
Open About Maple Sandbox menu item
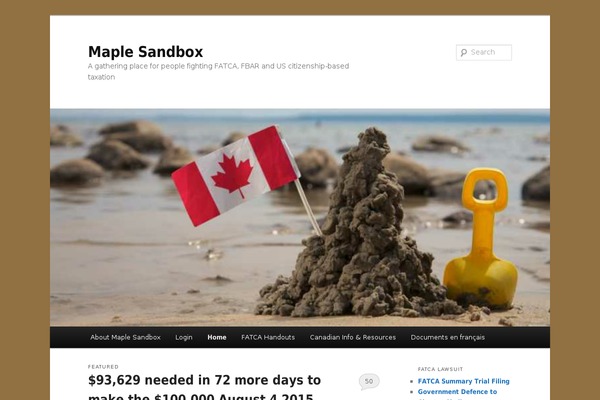coord(126,337)
